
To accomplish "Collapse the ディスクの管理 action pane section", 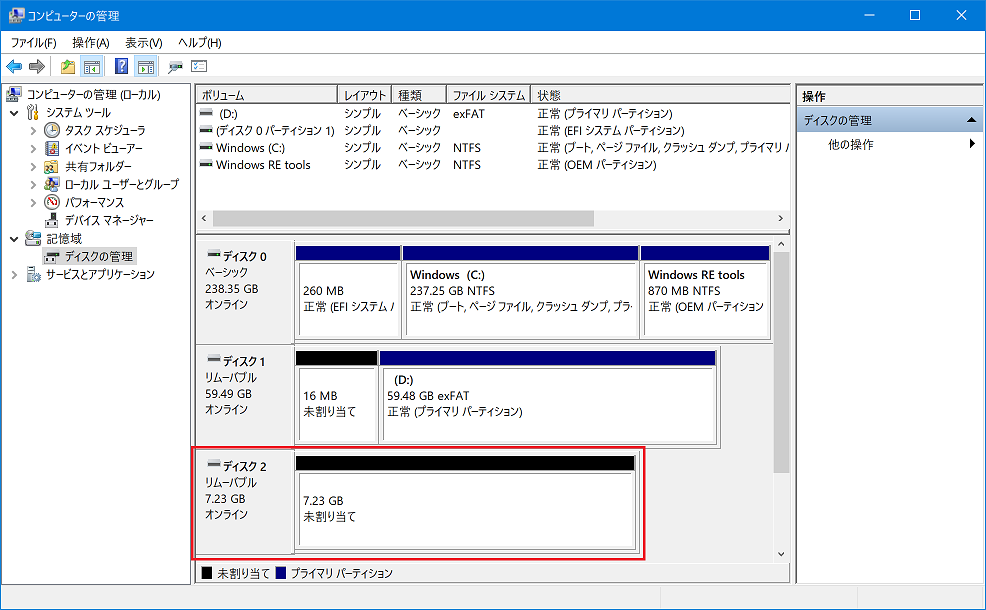I will pyautogui.click(x=972, y=118).
